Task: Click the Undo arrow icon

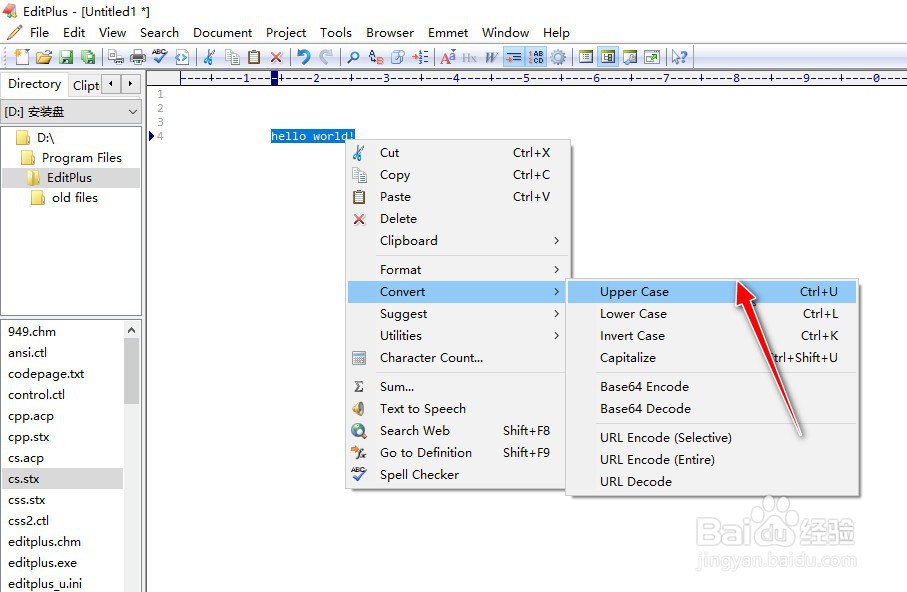Action: tap(304, 57)
